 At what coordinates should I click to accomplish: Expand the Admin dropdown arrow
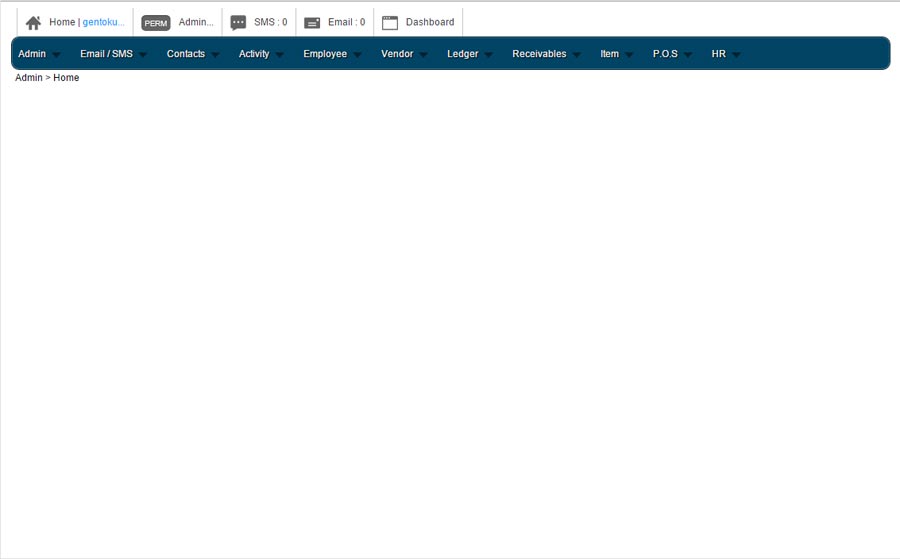pos(56,55)
